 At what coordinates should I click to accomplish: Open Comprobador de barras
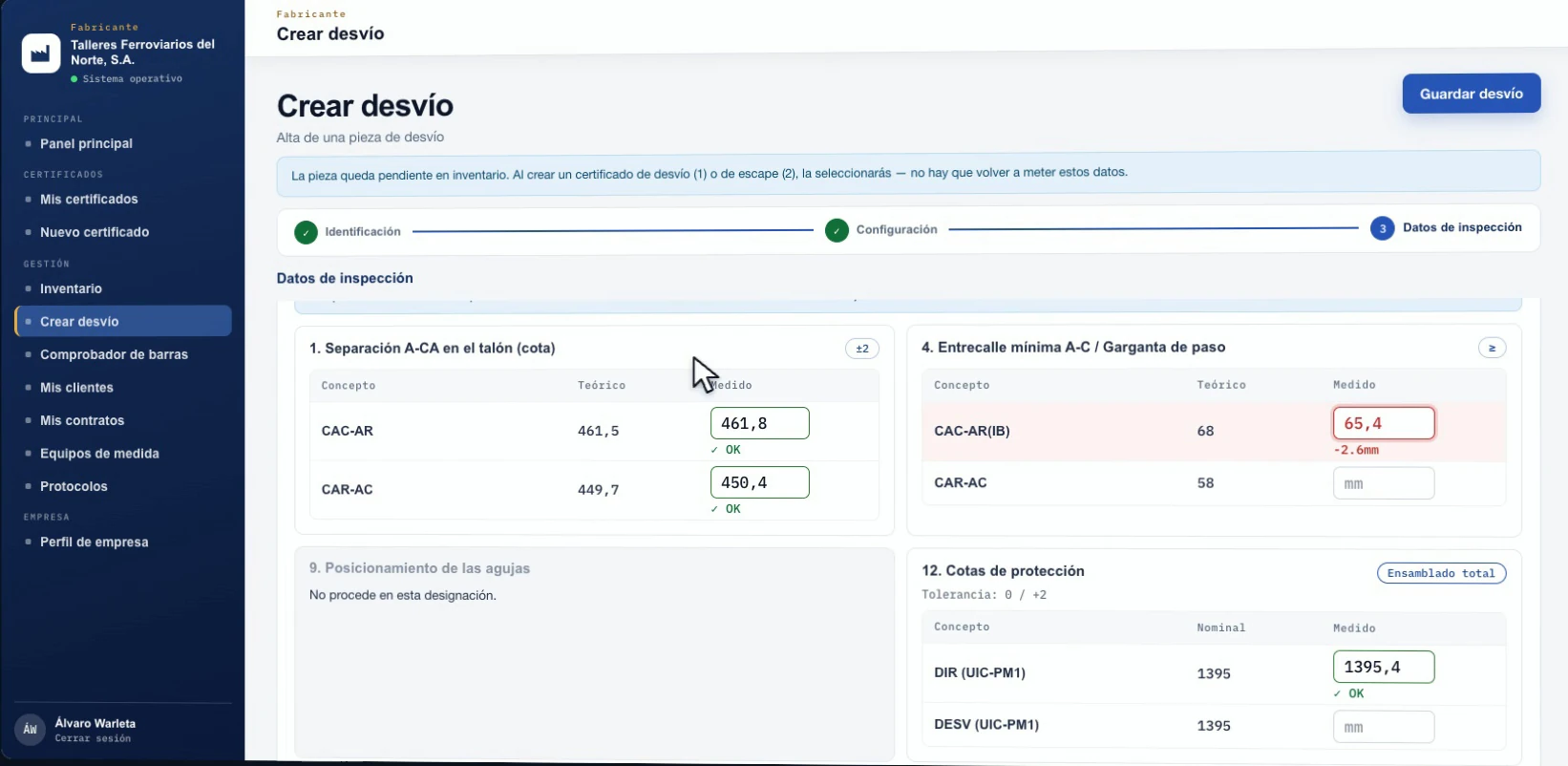[x=114, y=354]
